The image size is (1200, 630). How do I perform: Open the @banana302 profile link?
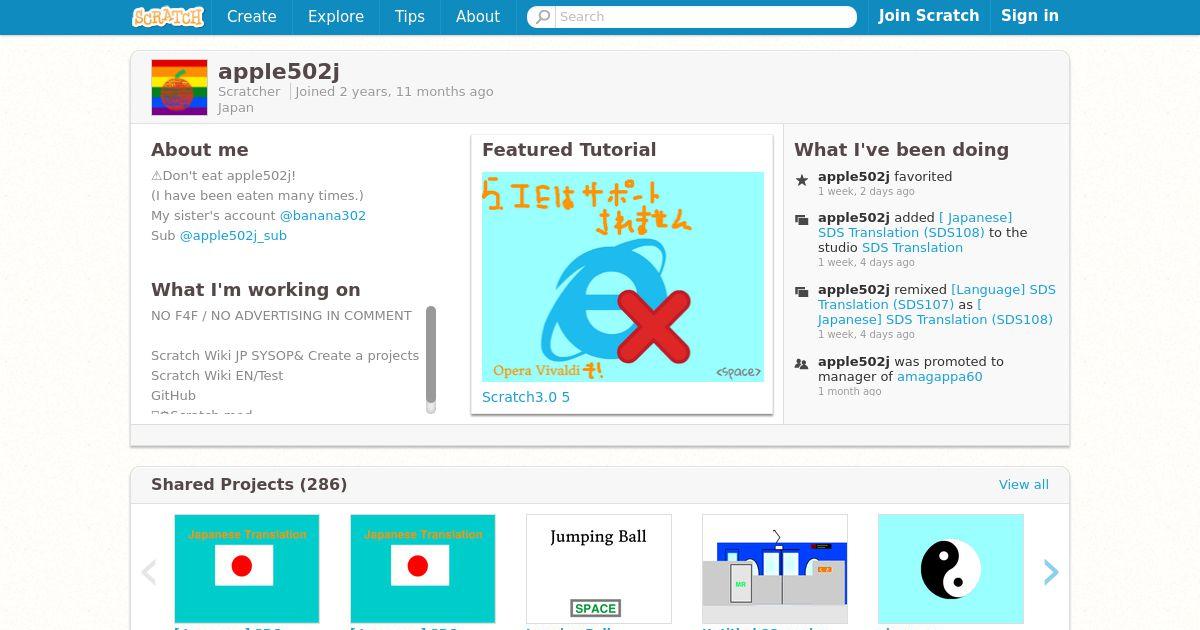pyautogui.click(x=323, y=216)
